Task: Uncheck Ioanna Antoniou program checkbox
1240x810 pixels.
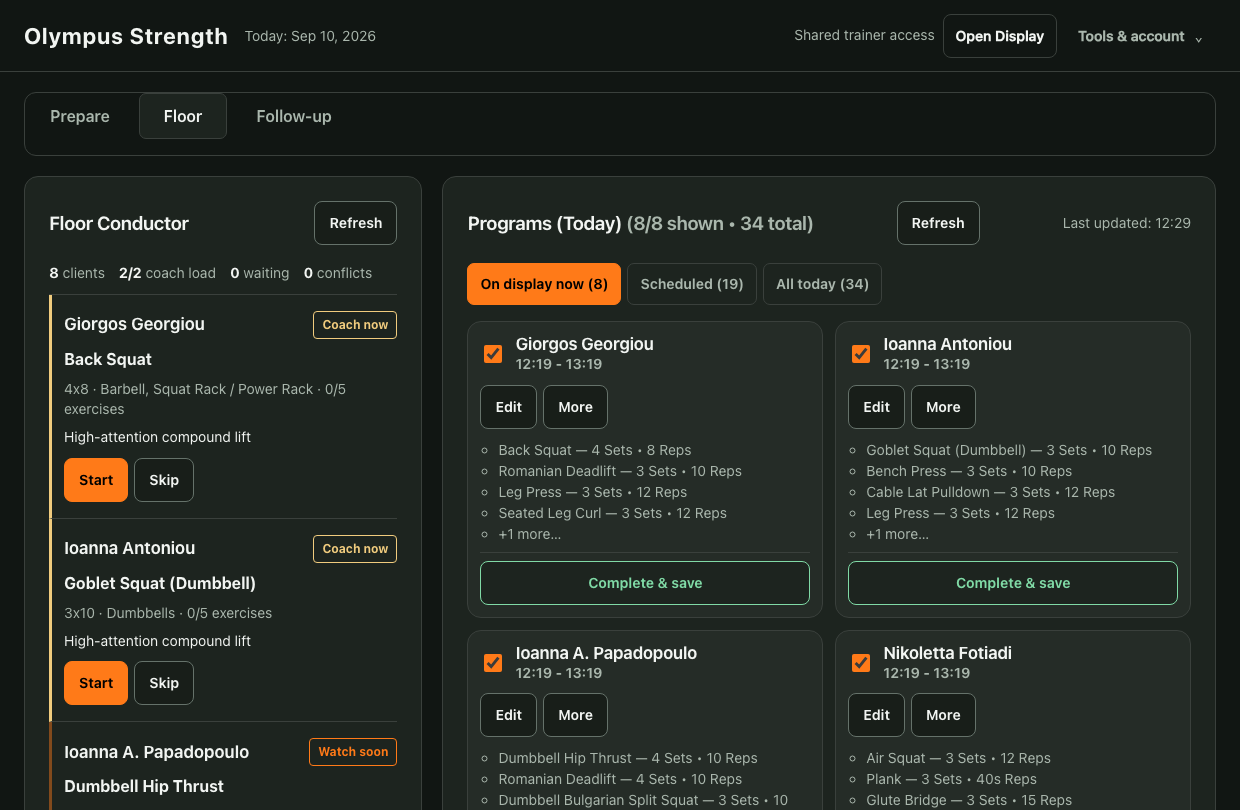Action: coord(861,353)
